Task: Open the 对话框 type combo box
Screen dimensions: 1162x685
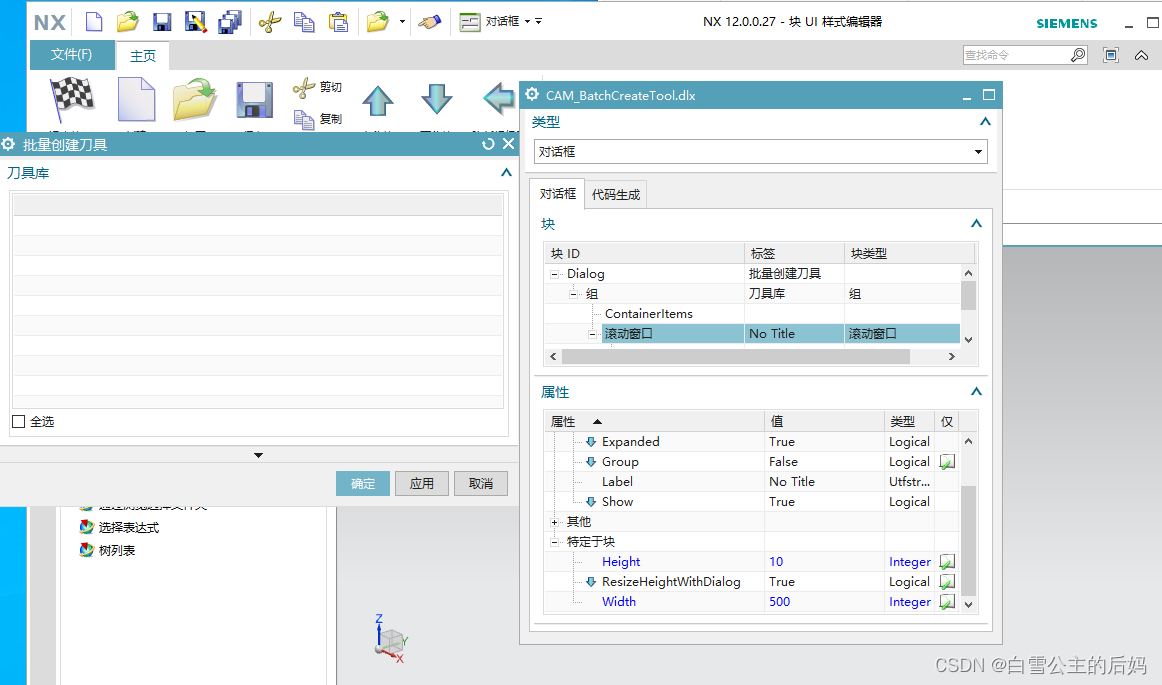Action: (760, 151)
